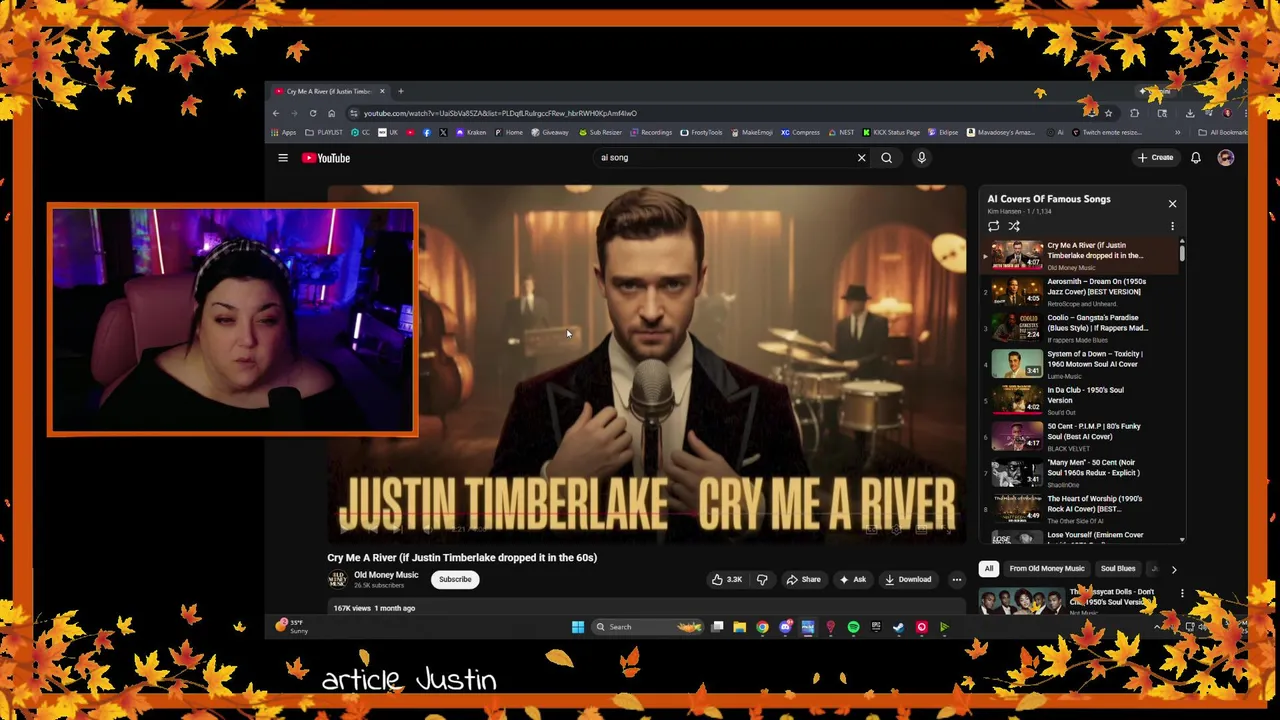
Task: Open Old Money Music channel name
Action: coord(386,575)
